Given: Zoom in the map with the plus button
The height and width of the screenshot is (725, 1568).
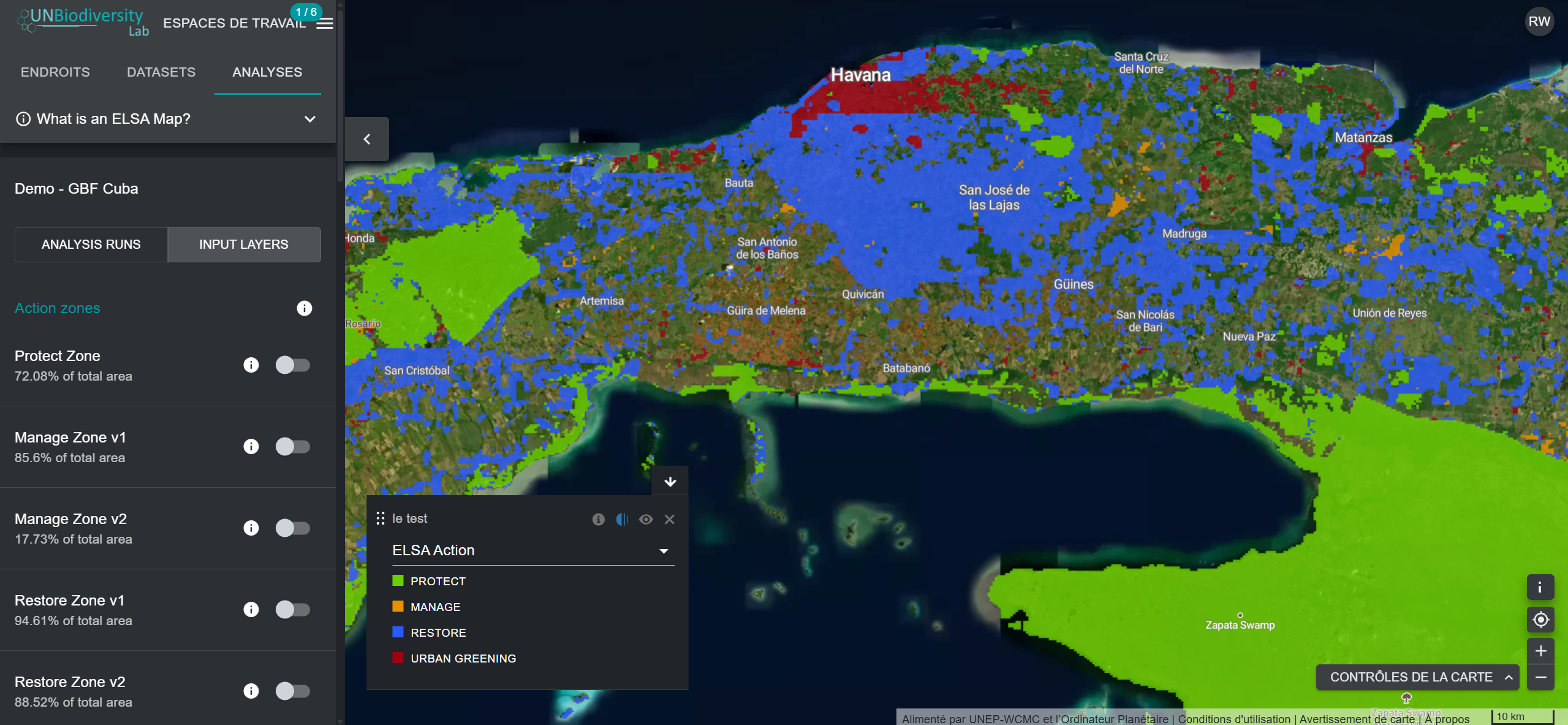Looking at the screenshot, I should 1540,651.
